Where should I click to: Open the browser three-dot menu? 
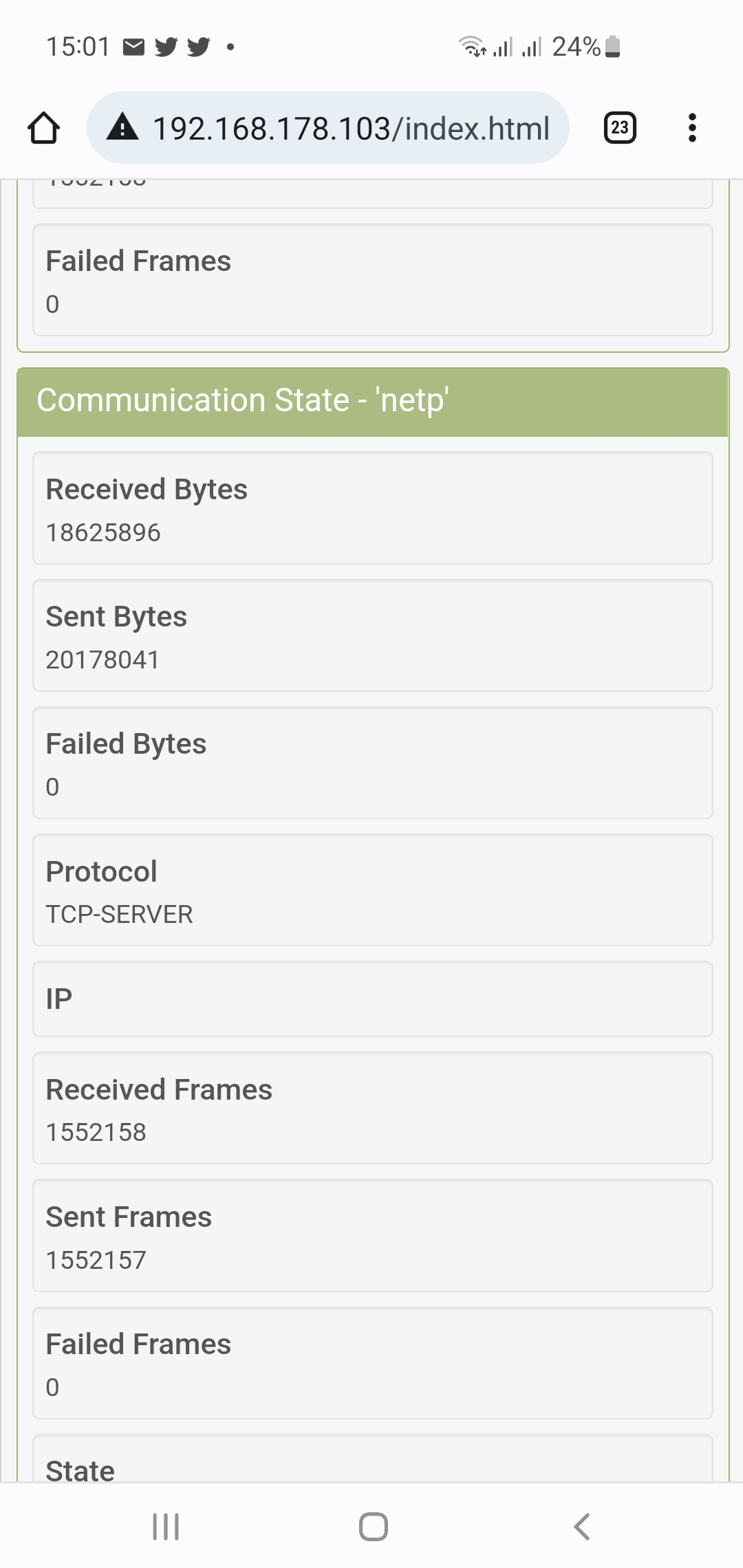pos(692,128)
